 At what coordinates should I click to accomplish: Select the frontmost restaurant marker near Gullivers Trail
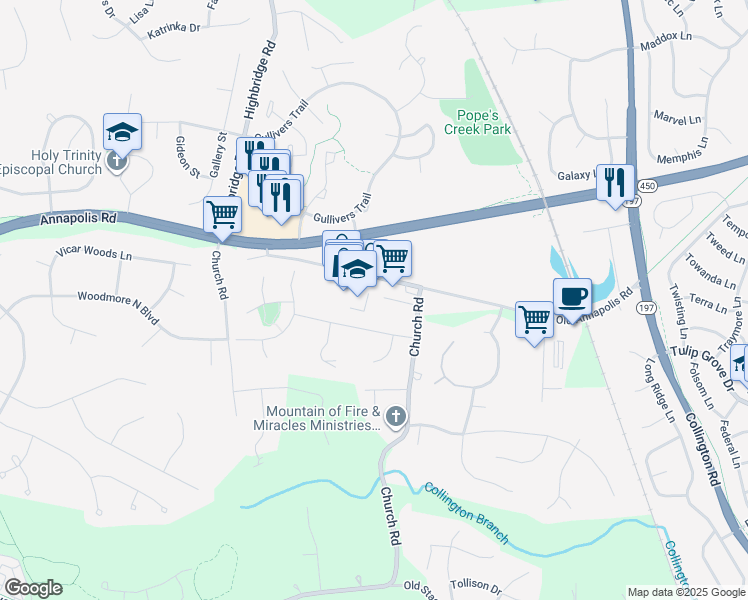(x=281, y=197)
